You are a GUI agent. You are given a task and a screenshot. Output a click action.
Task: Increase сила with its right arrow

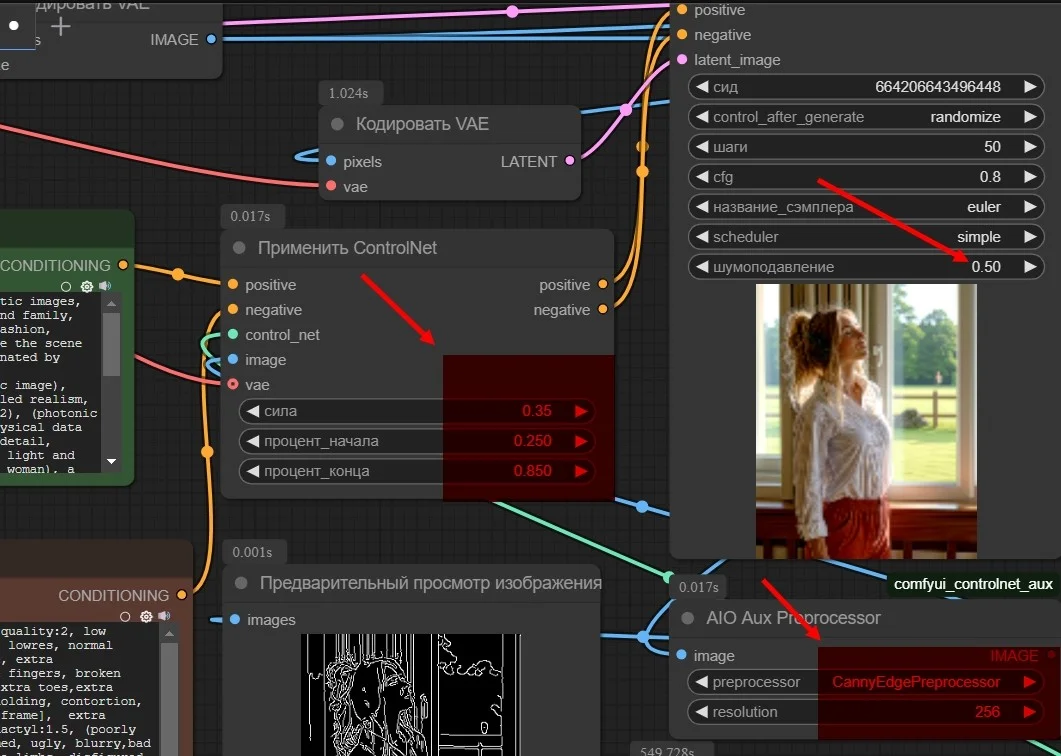[x=581, y=411]
